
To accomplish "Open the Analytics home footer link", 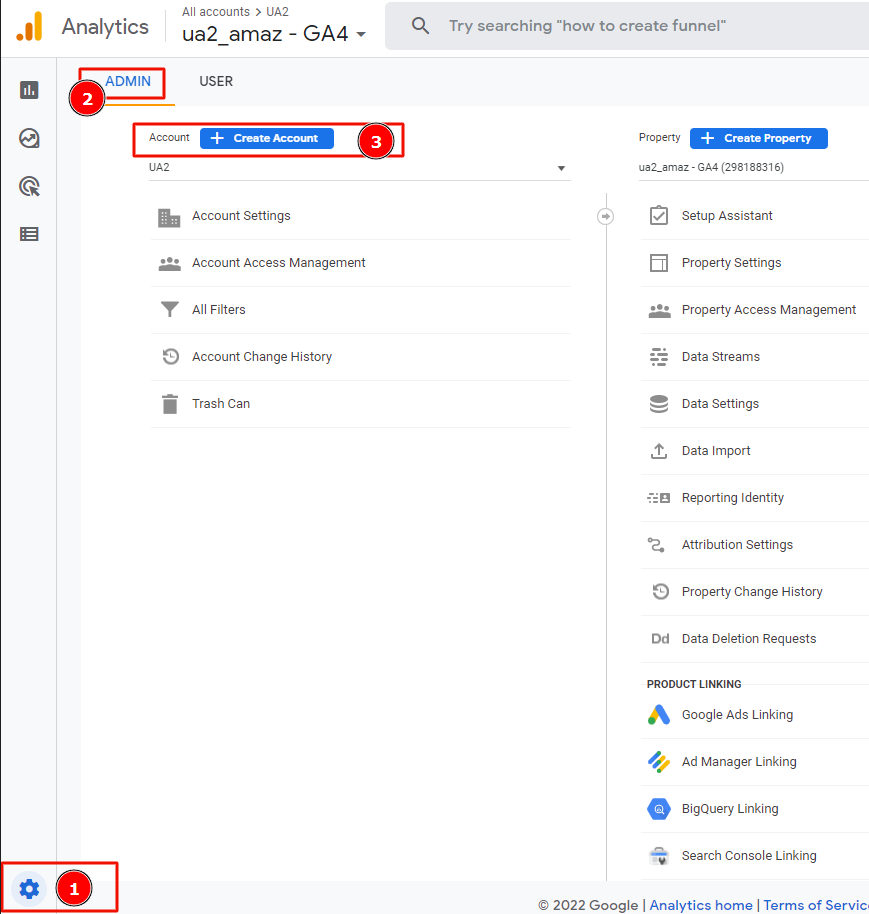I will tap(701, 905).
